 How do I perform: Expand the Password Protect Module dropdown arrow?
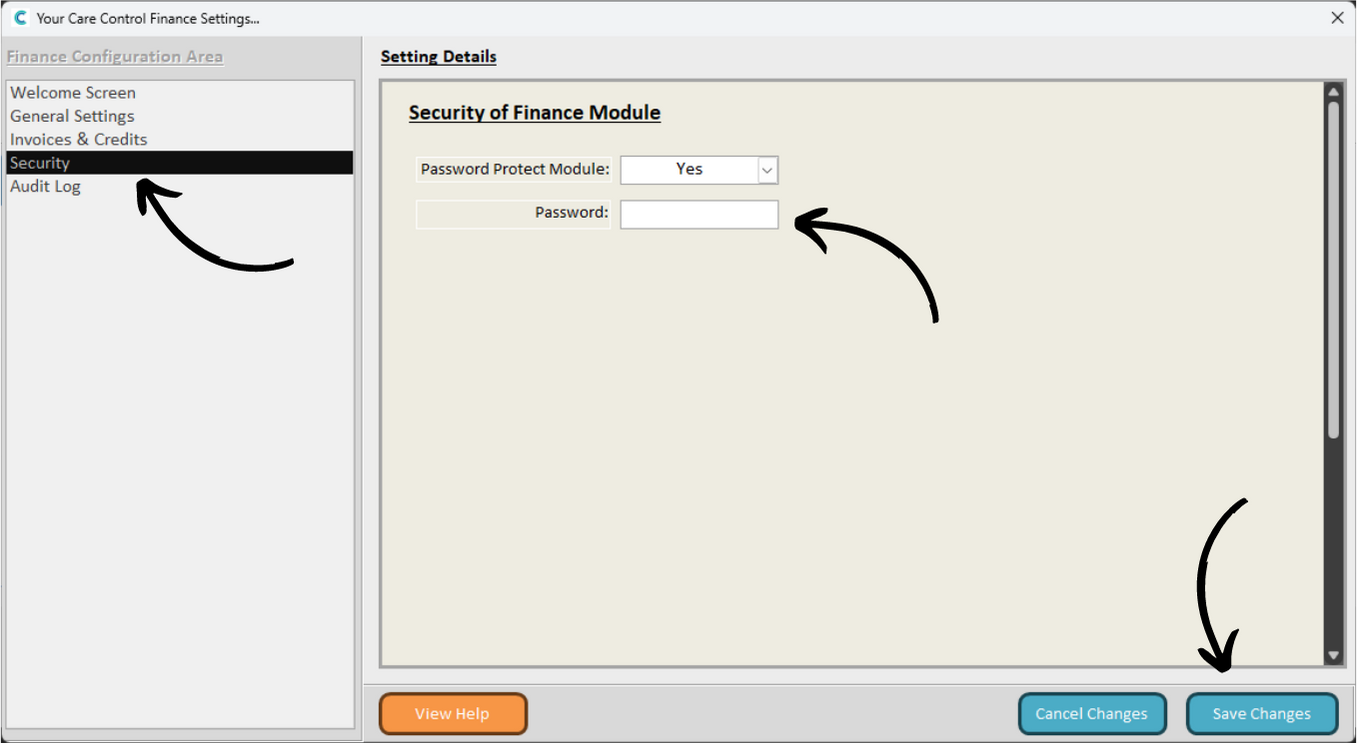tap(767, 170)
